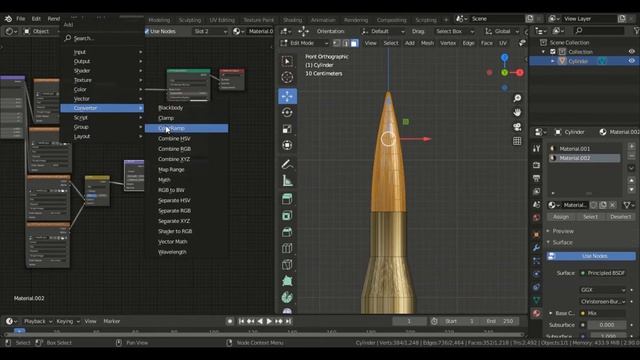The image size is (640, 360).
Task: Select the Cursor tool
Action: click(287, 77)
